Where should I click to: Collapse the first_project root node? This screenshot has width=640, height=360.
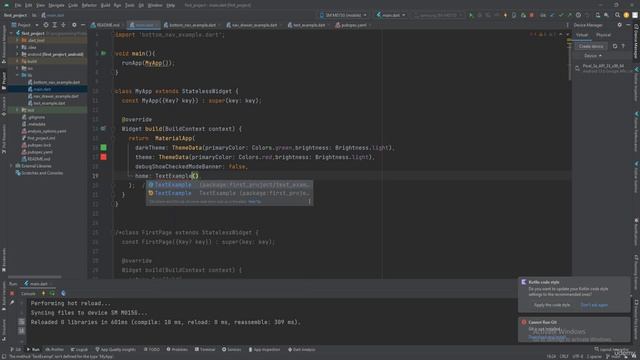tap(11, 33)
